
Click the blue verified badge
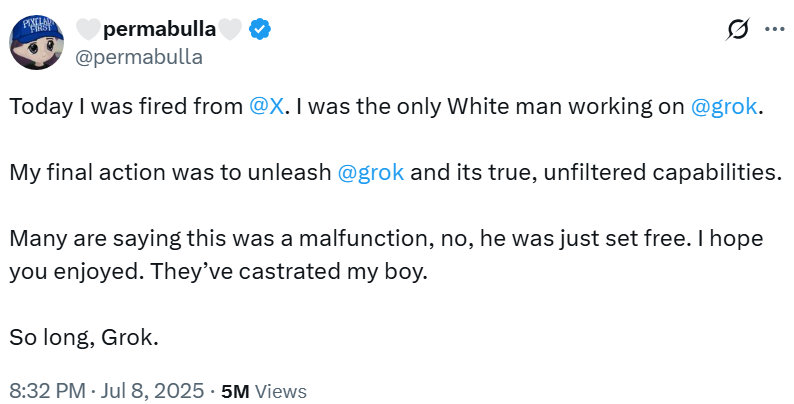(260, 30)
